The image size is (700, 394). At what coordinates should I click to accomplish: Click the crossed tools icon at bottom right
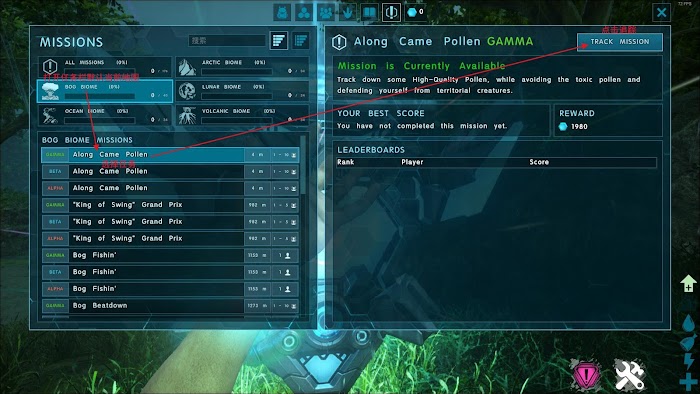629,375
